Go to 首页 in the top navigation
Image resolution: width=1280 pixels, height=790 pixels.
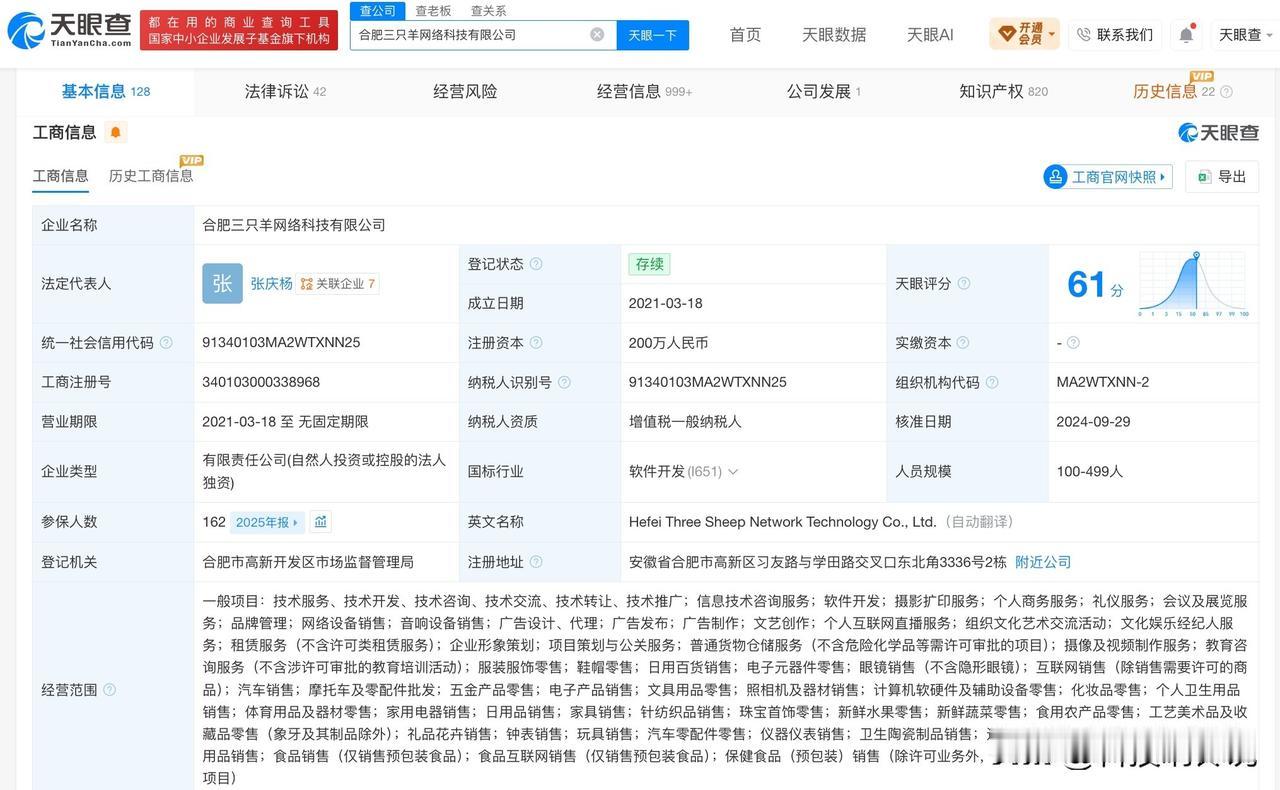745,35
